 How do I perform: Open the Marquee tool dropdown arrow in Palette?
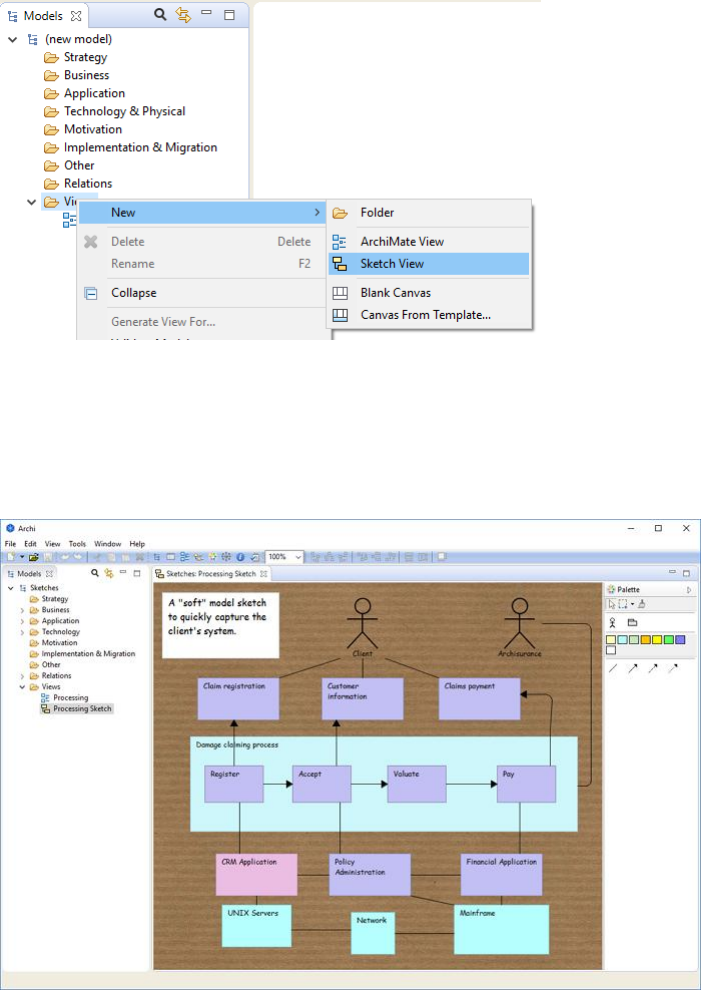click(x=632, y=604)
